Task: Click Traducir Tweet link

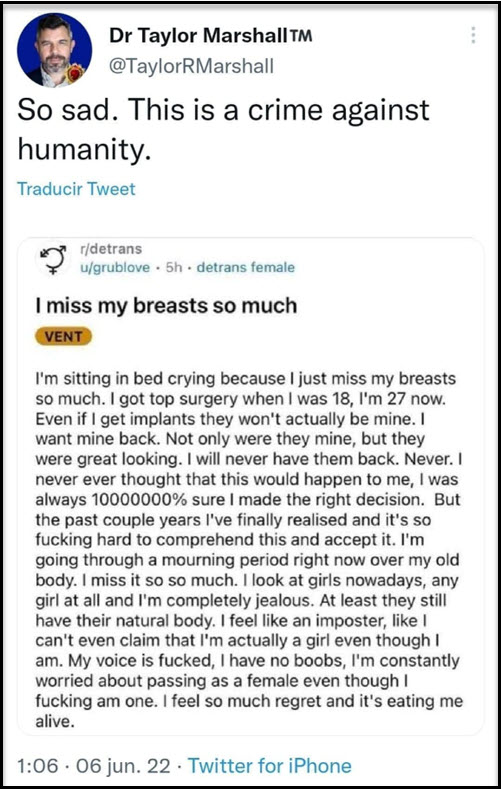Action: click(76, 189)
